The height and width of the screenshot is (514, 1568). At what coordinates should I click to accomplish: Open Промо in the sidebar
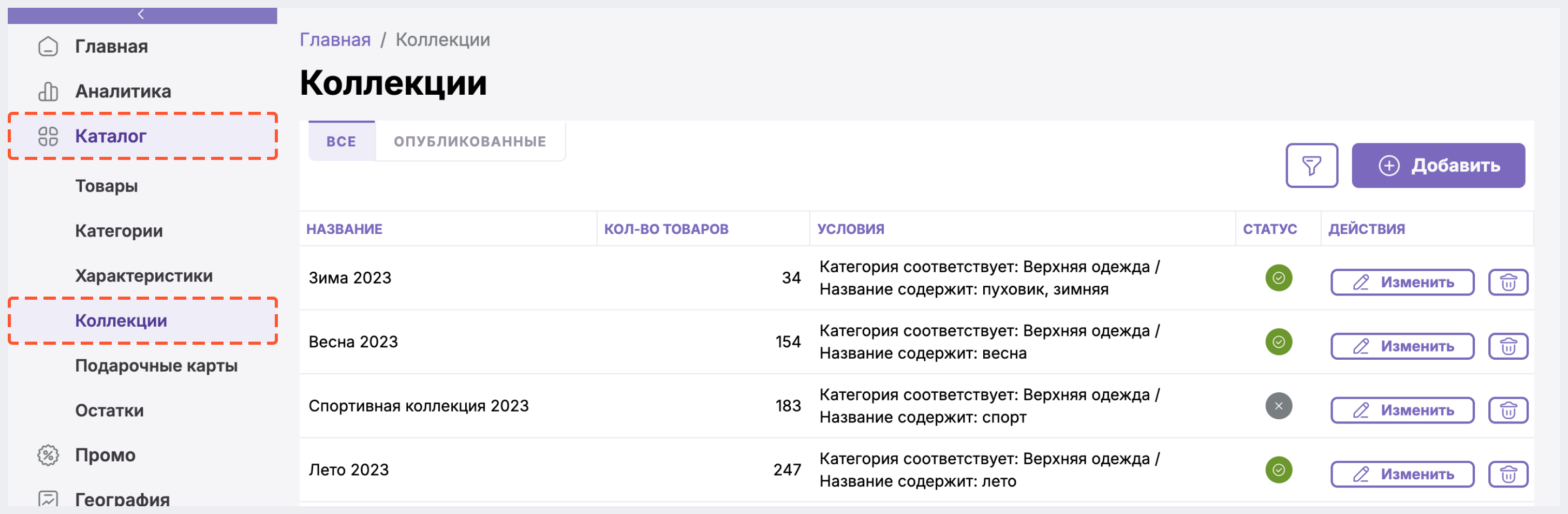tap(105, 455)
